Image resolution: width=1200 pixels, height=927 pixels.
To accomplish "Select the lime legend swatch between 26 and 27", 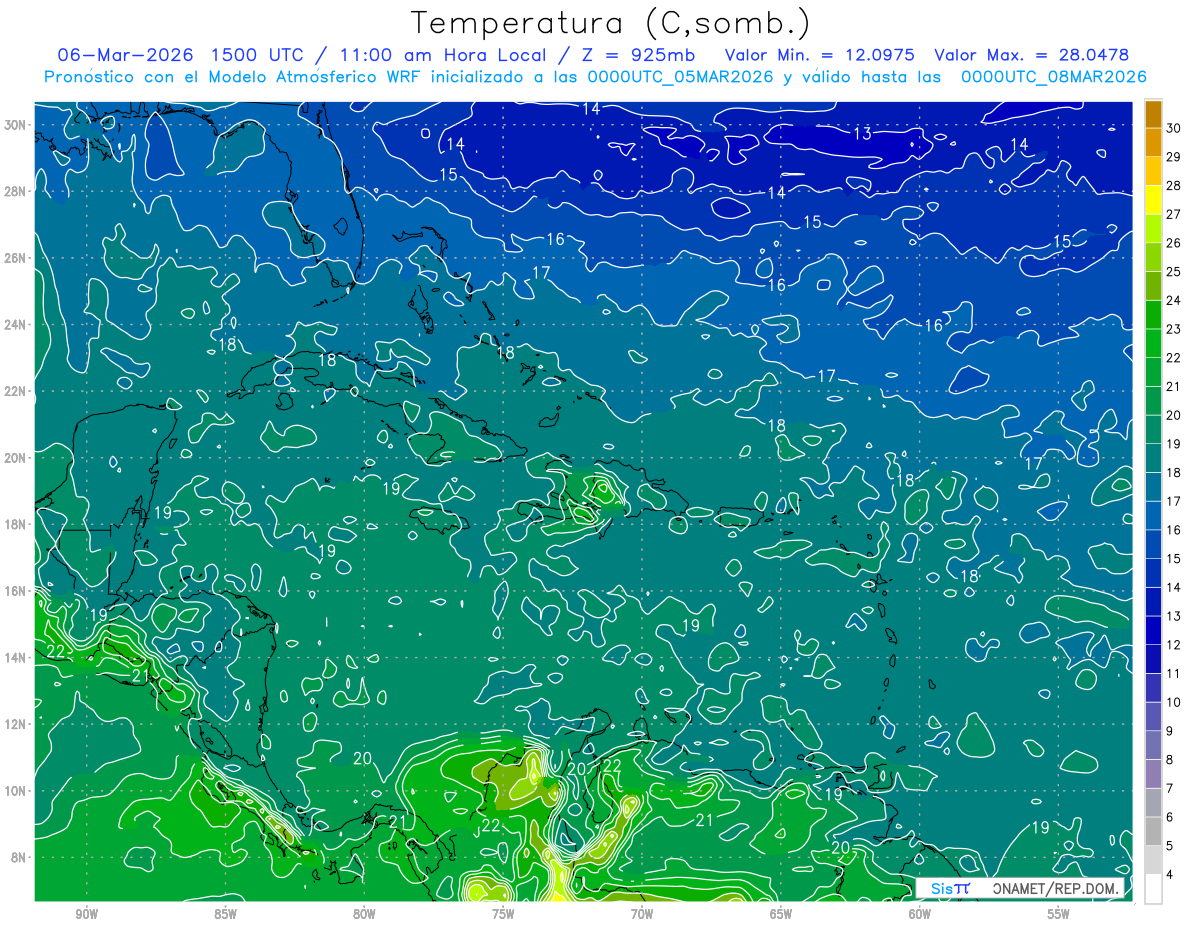I will click(x=1153, y=228).
